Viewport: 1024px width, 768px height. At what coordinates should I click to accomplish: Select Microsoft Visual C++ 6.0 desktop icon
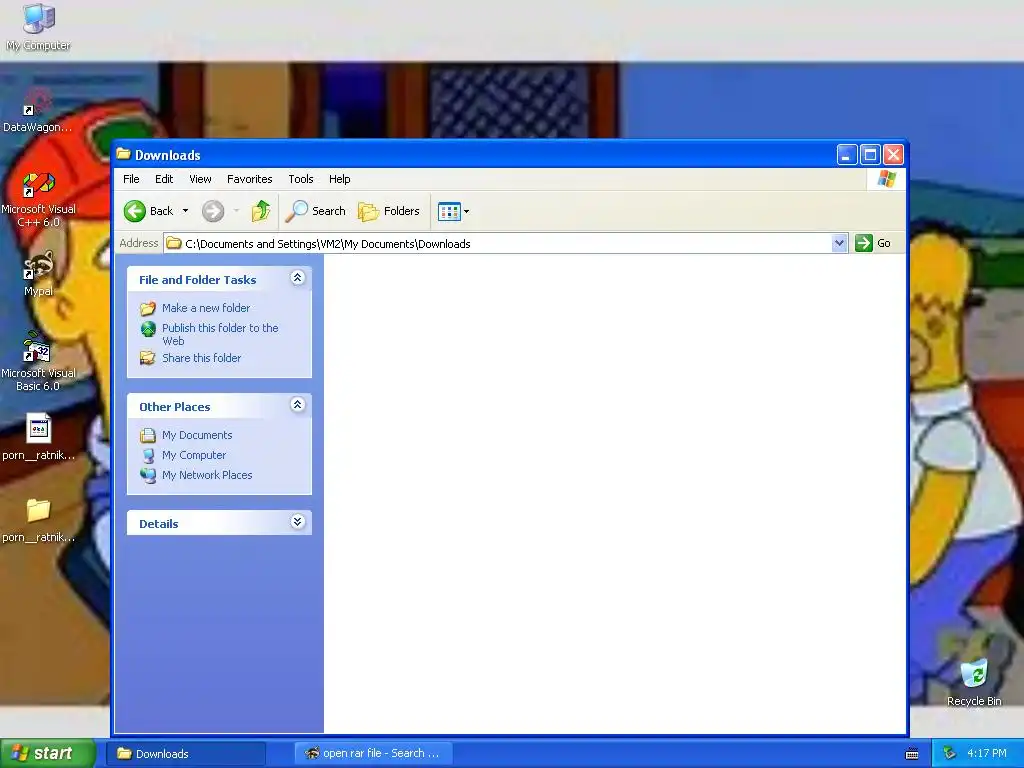coord(38,199)
